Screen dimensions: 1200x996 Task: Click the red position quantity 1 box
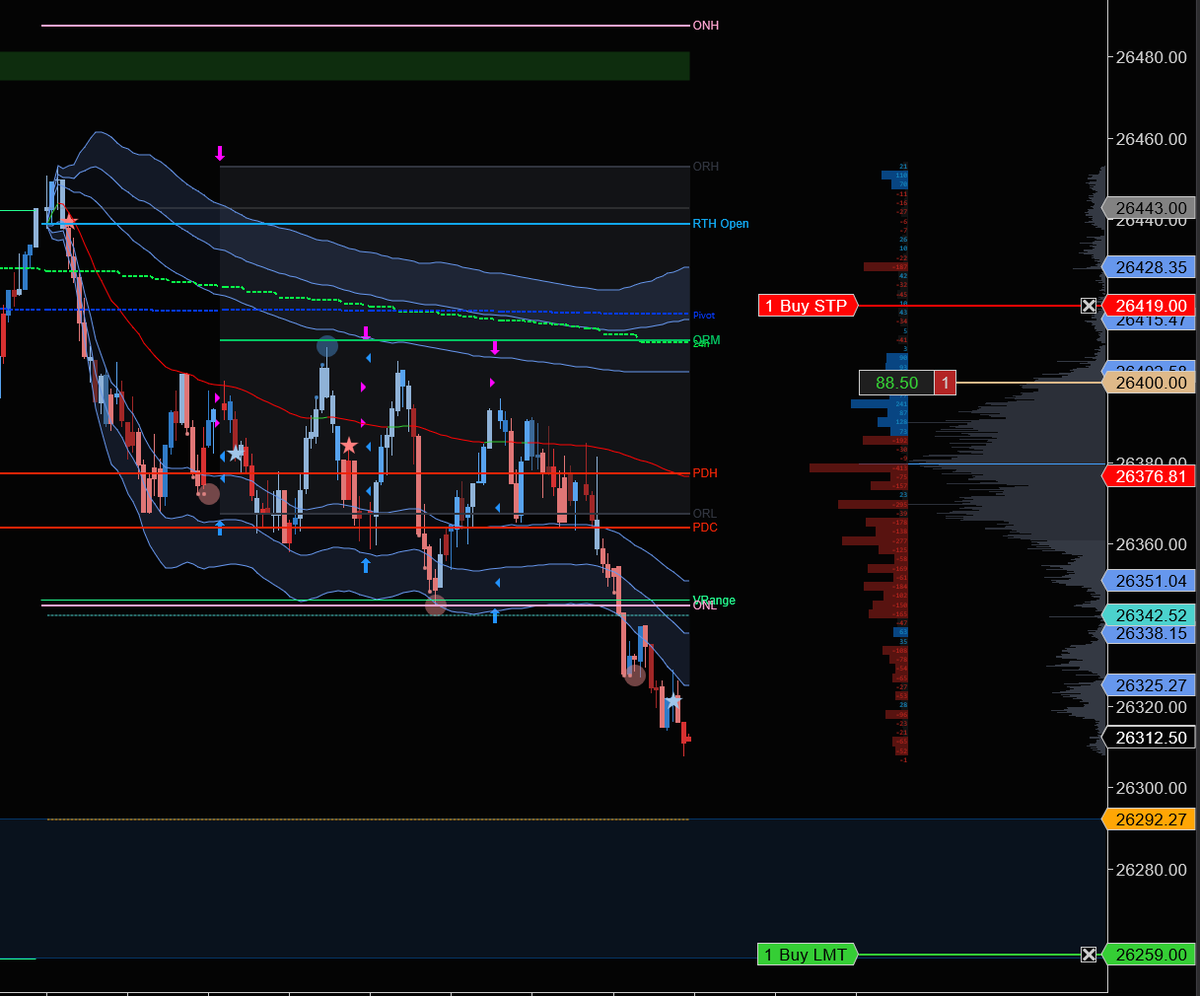tap(945, 382)
